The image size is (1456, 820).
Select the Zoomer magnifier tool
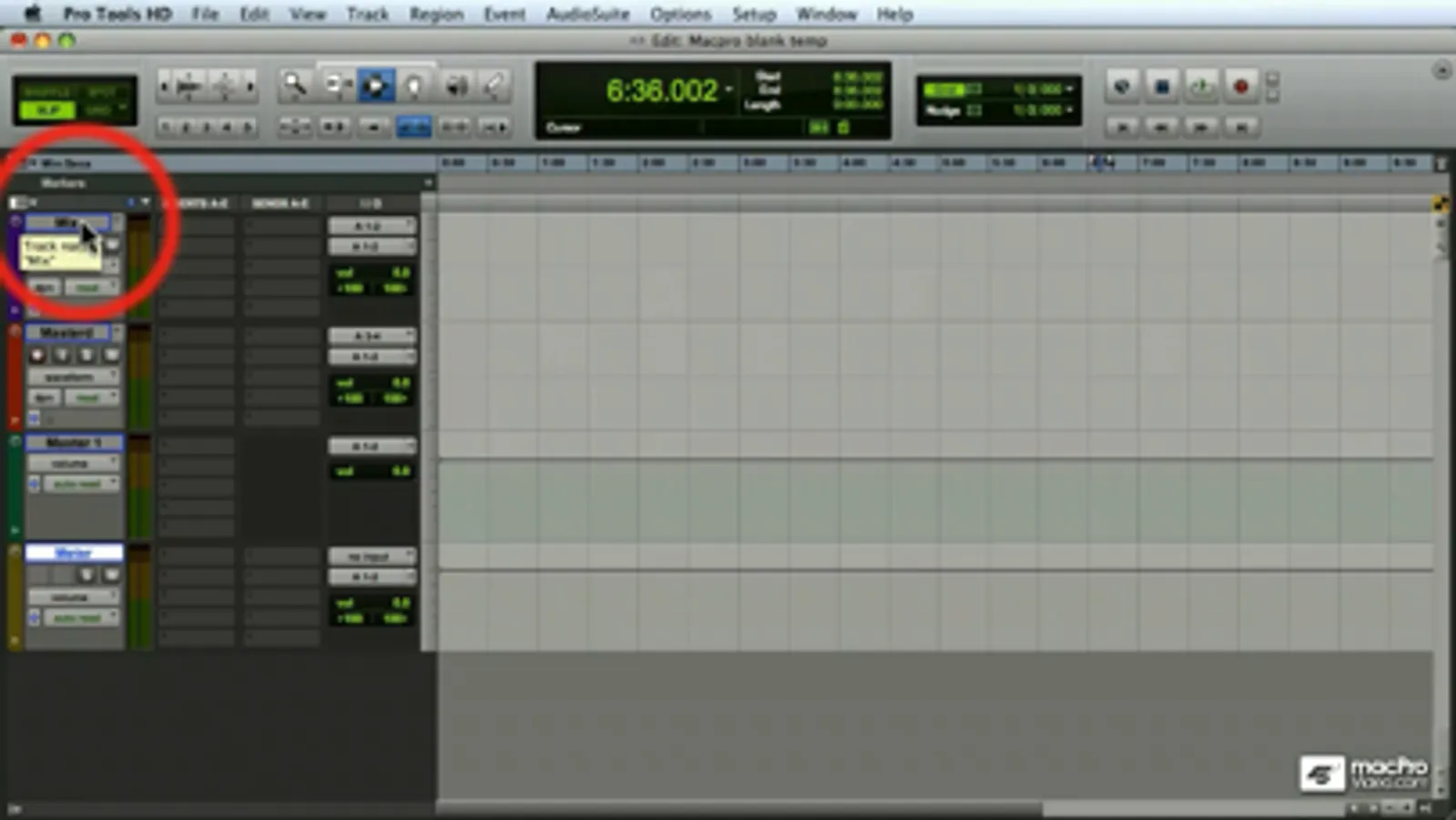(294, 86)
